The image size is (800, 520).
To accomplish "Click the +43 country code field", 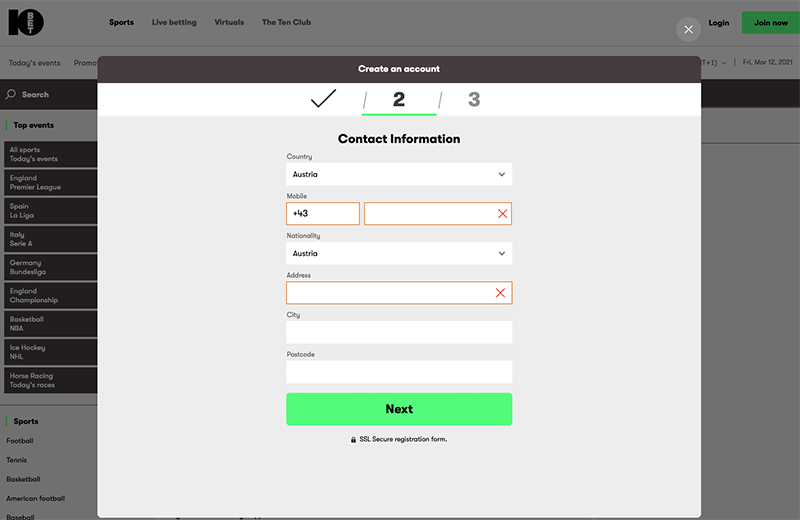I will (322, 214).
